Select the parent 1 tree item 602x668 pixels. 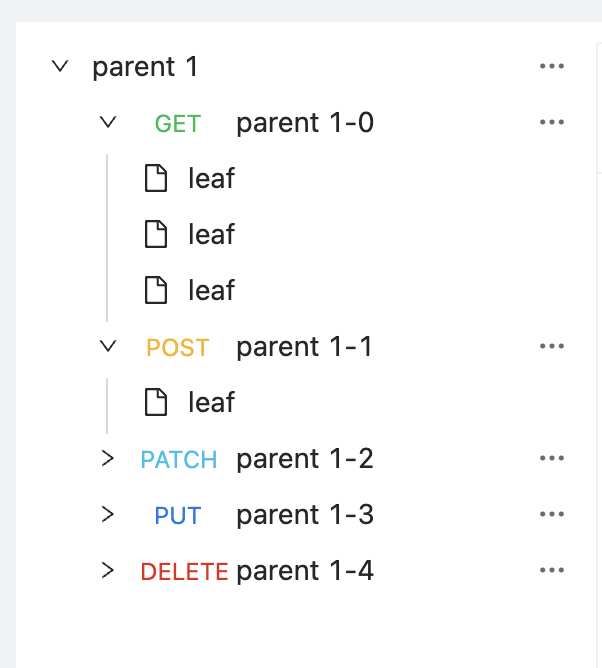pyautogui.click(x=145, y=66)
